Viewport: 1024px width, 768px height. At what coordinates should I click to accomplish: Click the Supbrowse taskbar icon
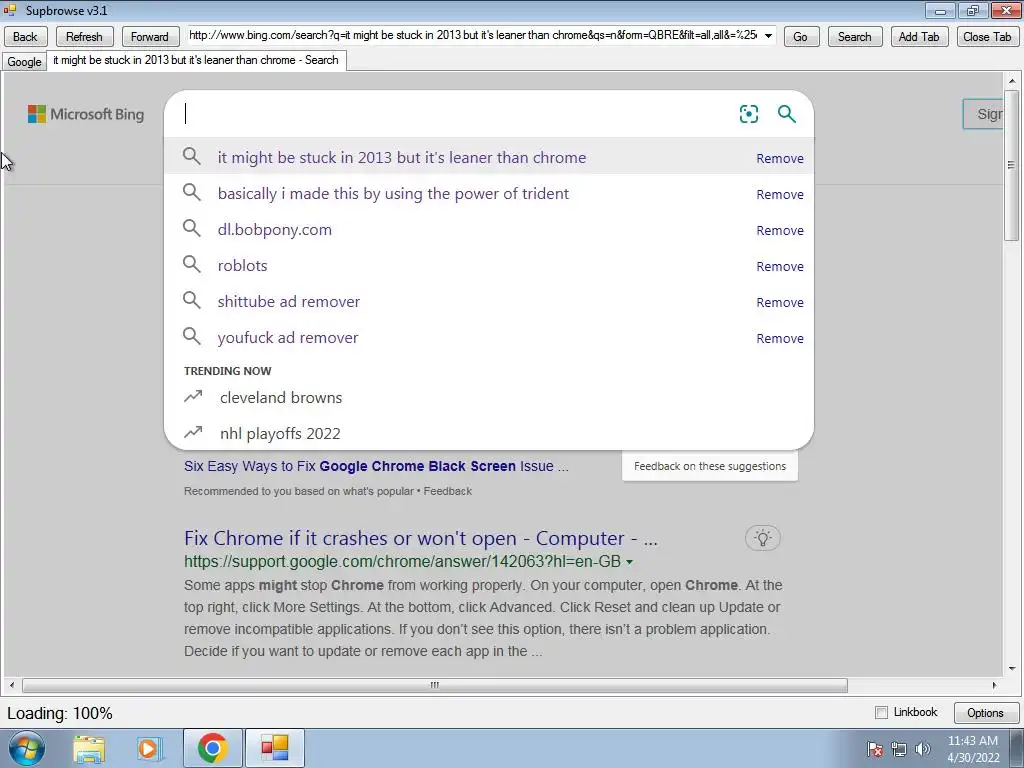pos(274,748)
